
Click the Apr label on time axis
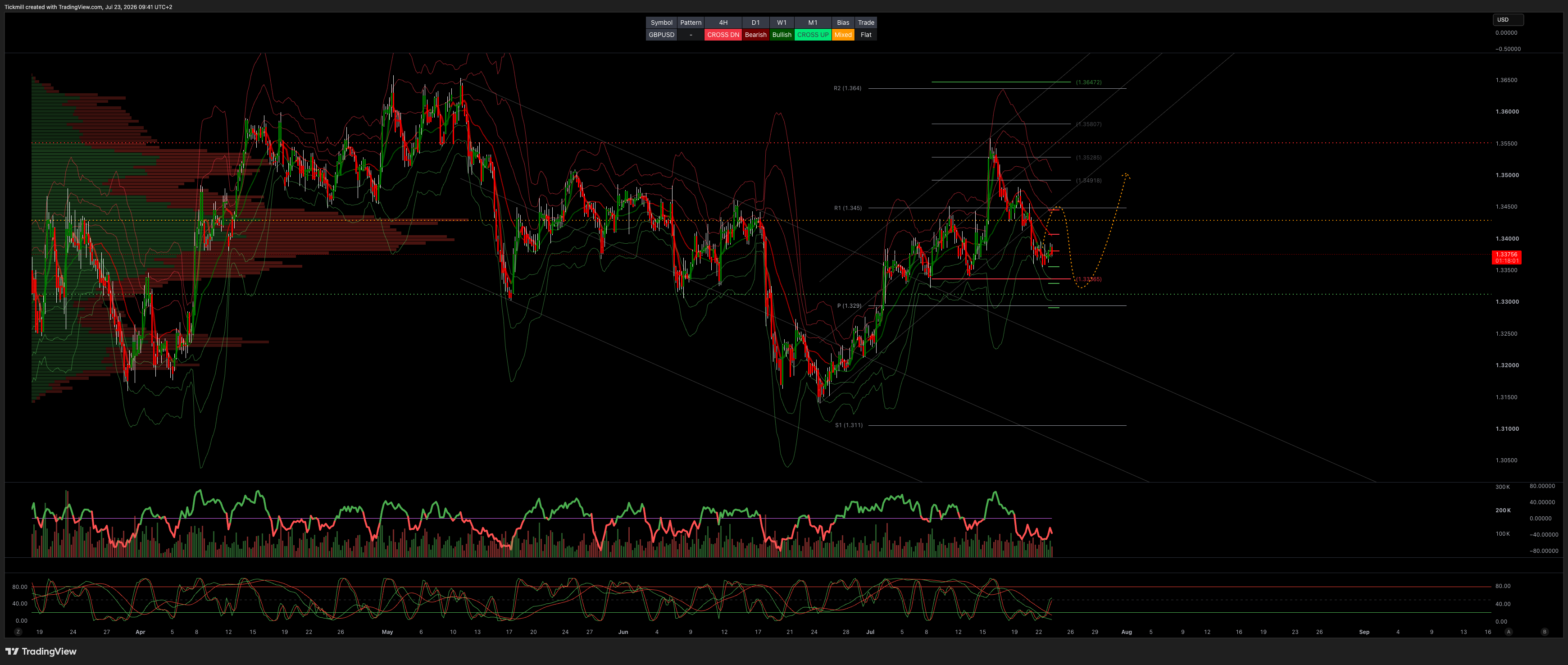pos(141,632)
